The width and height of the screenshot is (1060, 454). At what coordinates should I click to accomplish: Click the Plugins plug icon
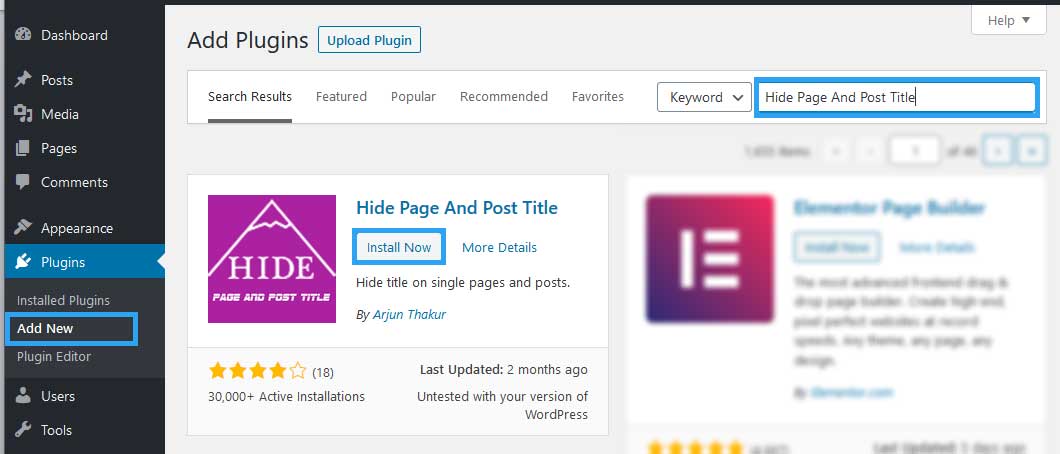coord(23,261)
